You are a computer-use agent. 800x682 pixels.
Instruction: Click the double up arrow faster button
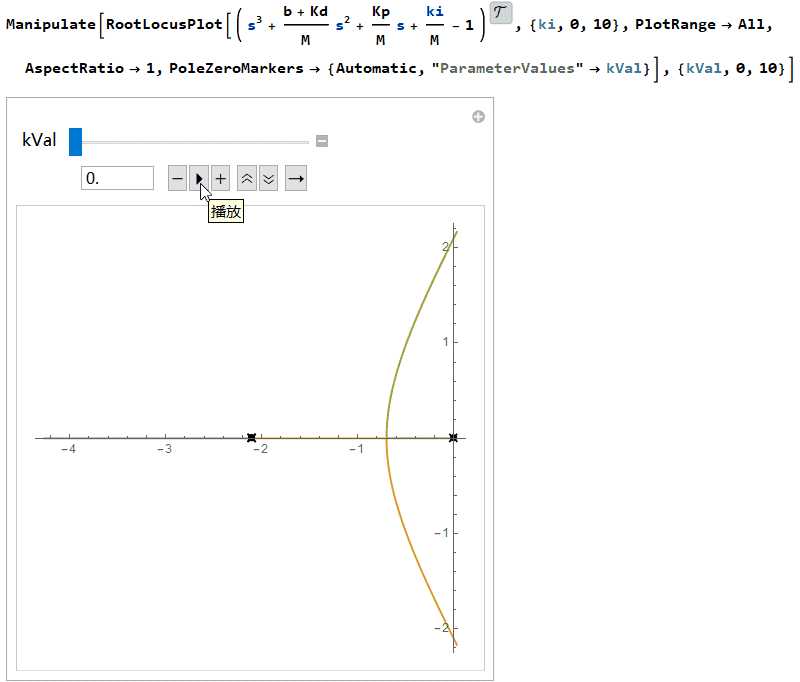247,179
